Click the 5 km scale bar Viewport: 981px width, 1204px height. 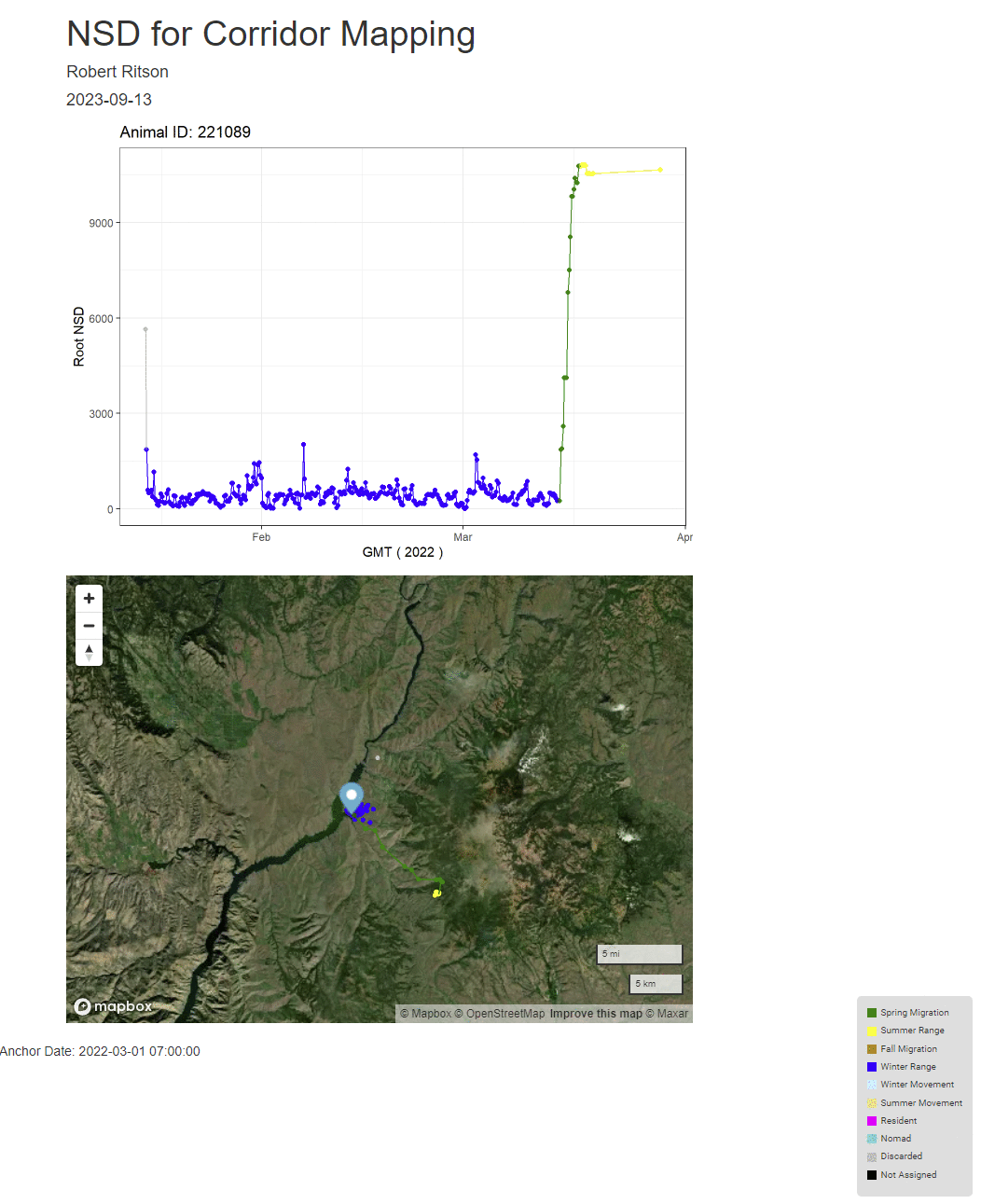(656, 984)
